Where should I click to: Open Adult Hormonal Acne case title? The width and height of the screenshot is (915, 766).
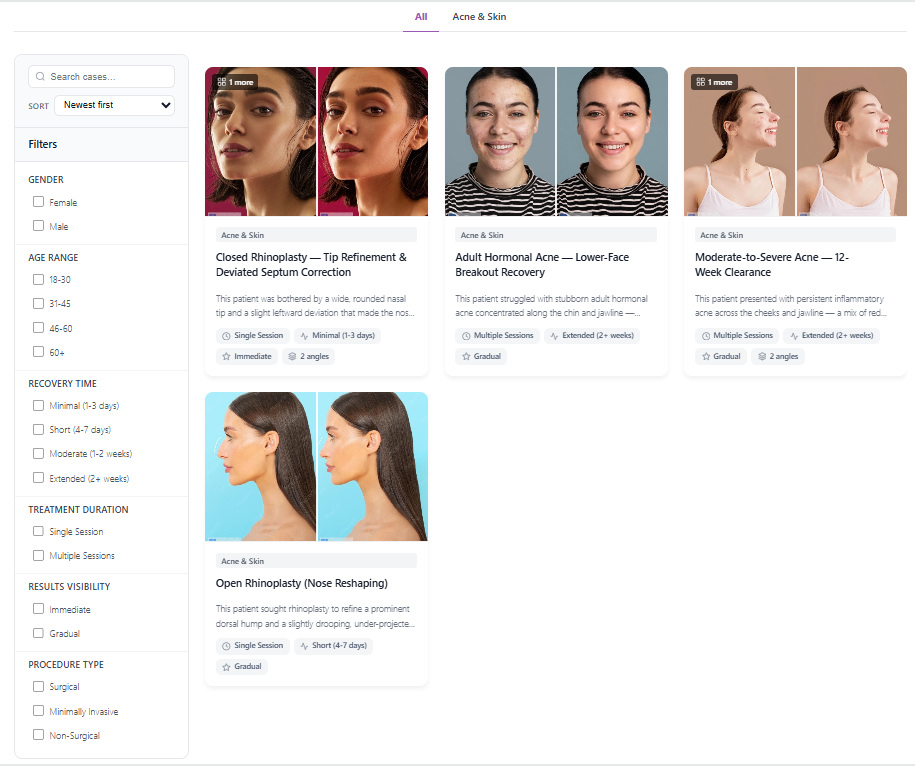[x=542, y=265]
